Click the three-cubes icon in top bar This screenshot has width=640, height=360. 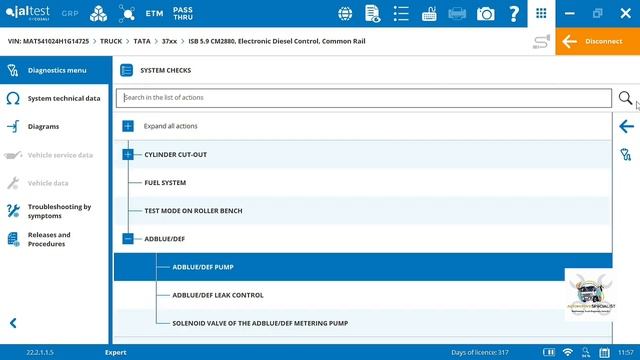coord(98,13)
